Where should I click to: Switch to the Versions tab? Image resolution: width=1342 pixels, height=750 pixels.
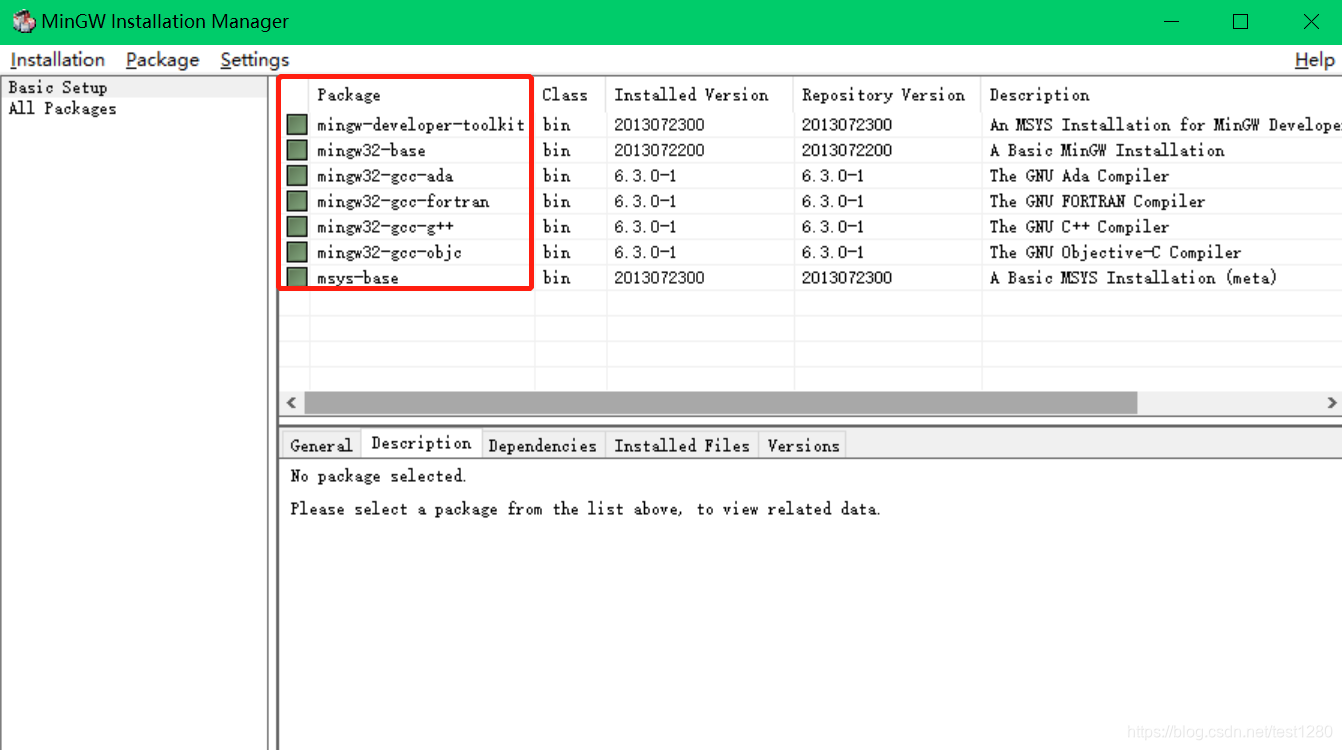pyautogui.click(x=803, y=445)
